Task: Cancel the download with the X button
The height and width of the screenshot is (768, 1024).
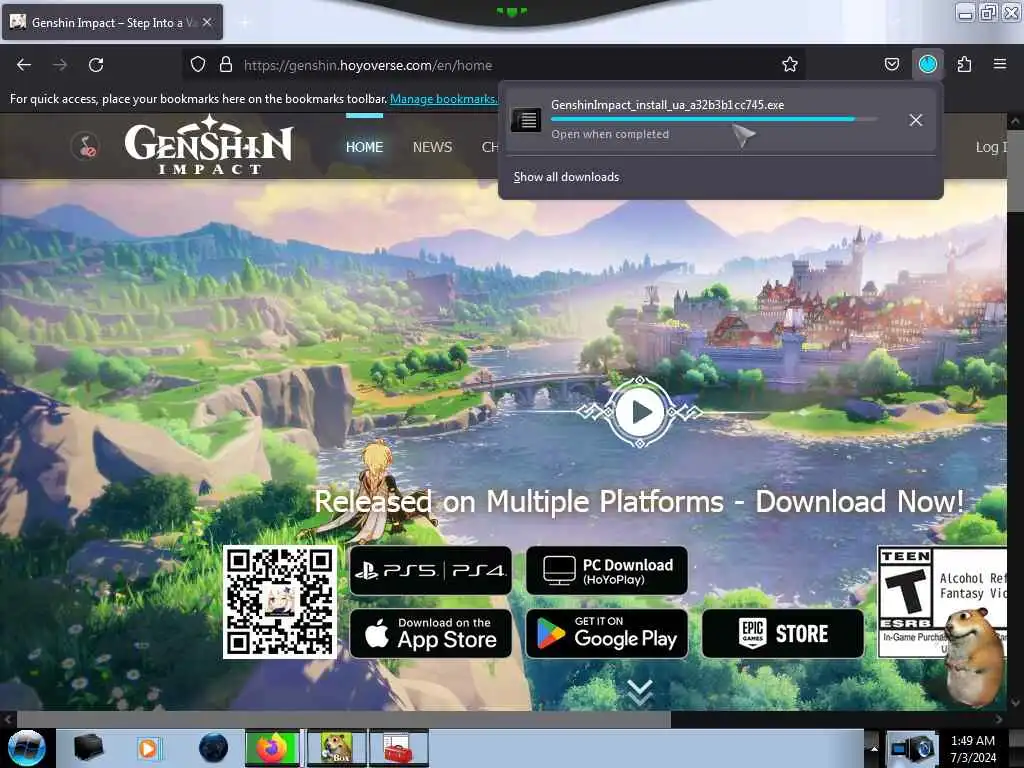Action: click(916, 120)
